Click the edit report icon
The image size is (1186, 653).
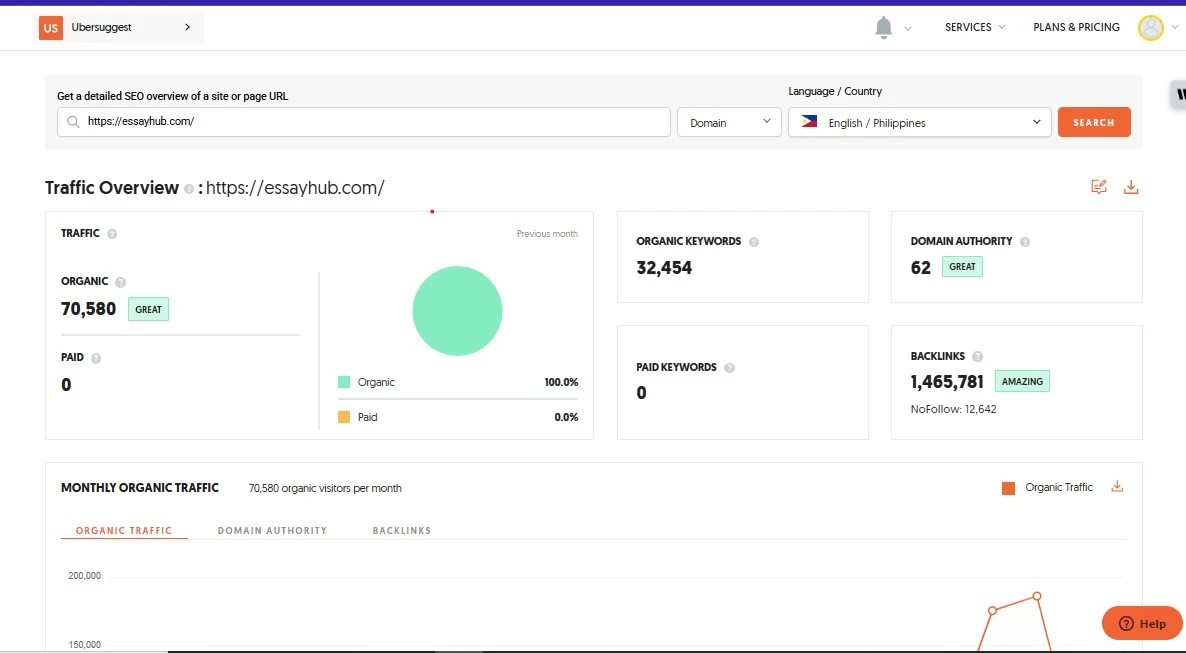point(1099,187)
